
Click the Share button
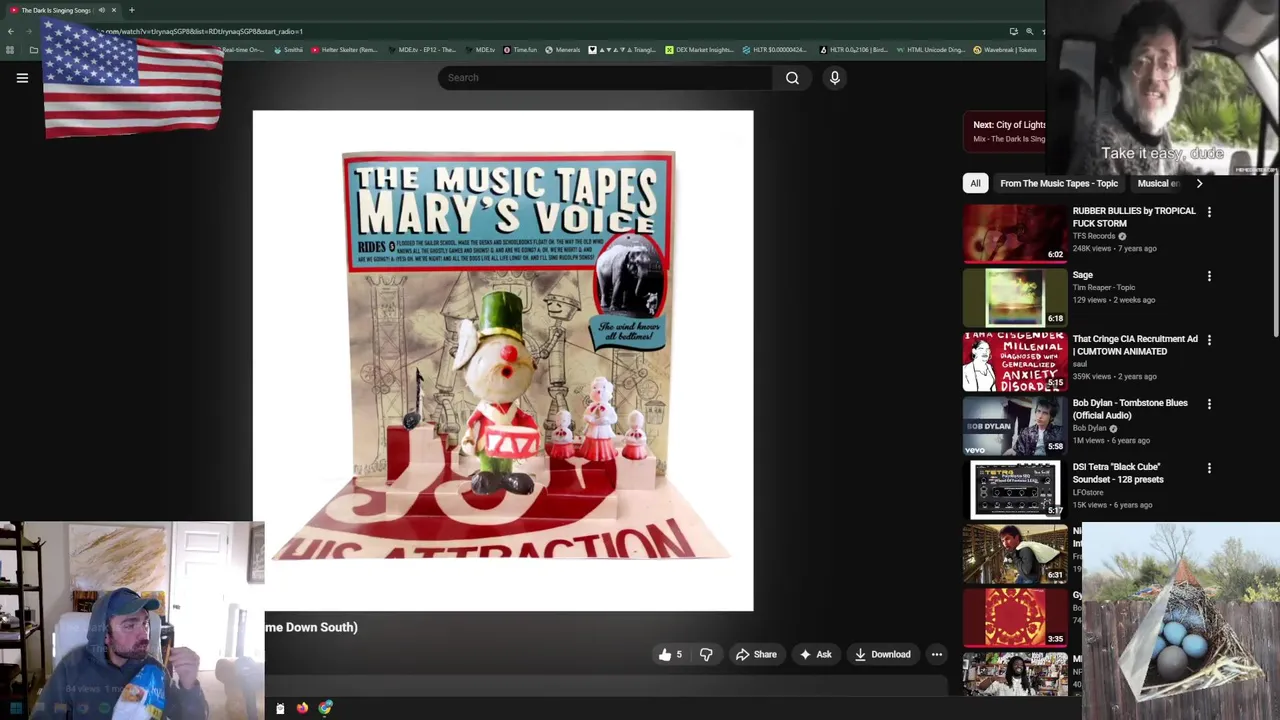click(x=756, y=655)
